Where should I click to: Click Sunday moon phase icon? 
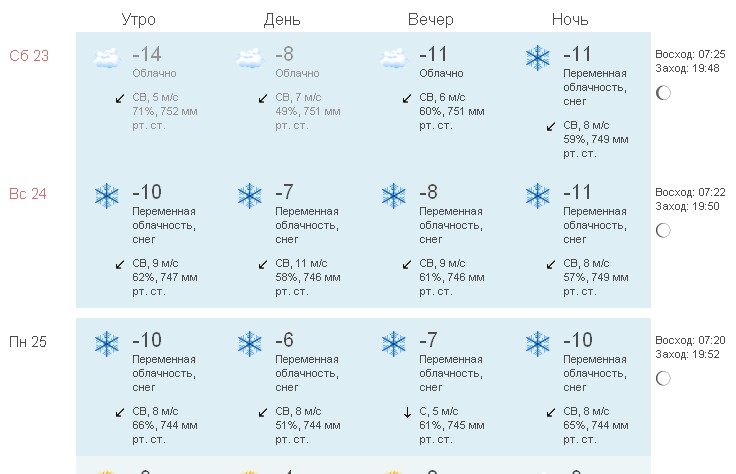coord(662,231)
